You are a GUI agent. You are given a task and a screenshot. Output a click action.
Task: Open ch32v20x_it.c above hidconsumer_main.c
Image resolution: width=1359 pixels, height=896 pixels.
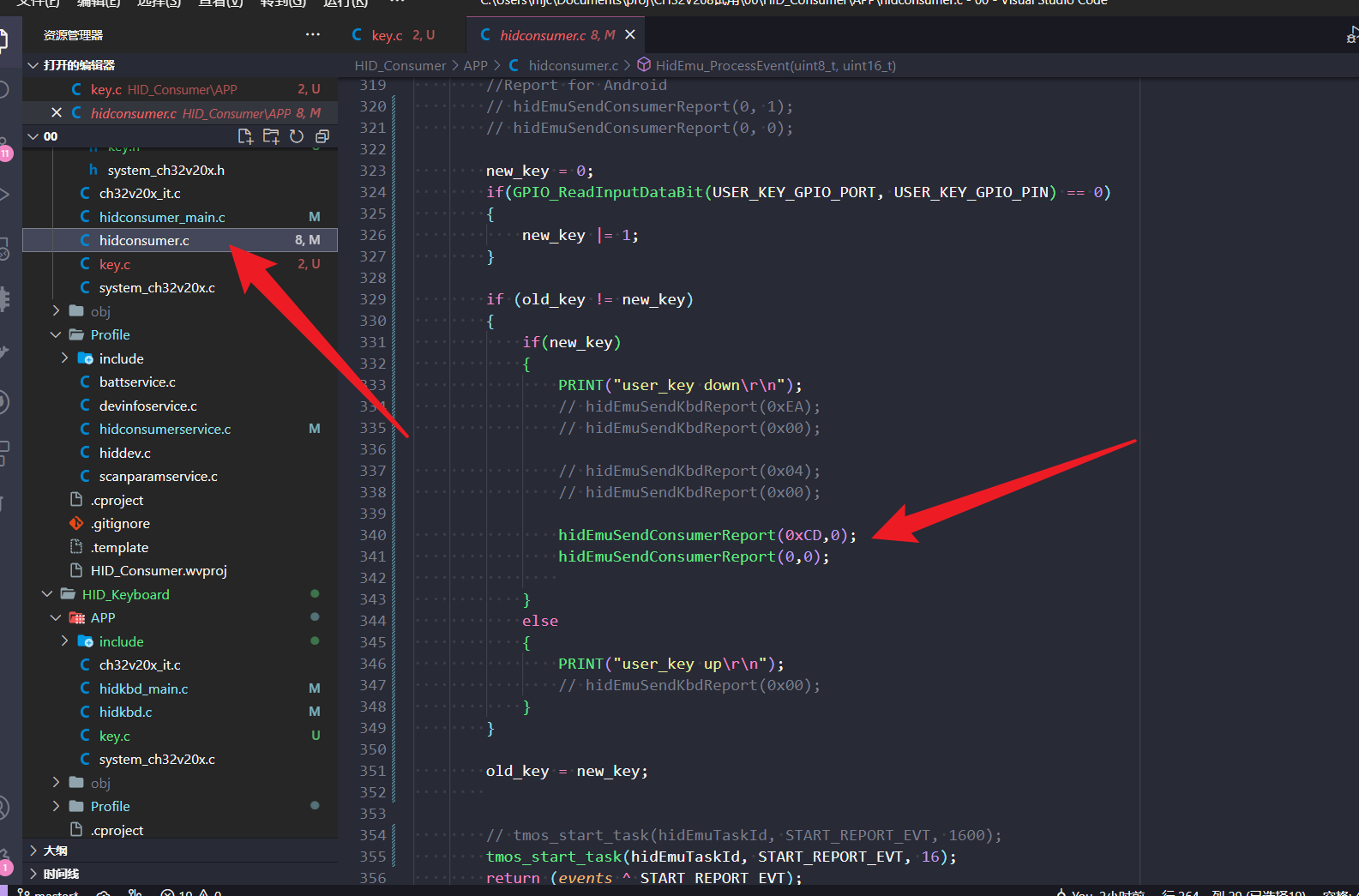[x=180, y=193]
